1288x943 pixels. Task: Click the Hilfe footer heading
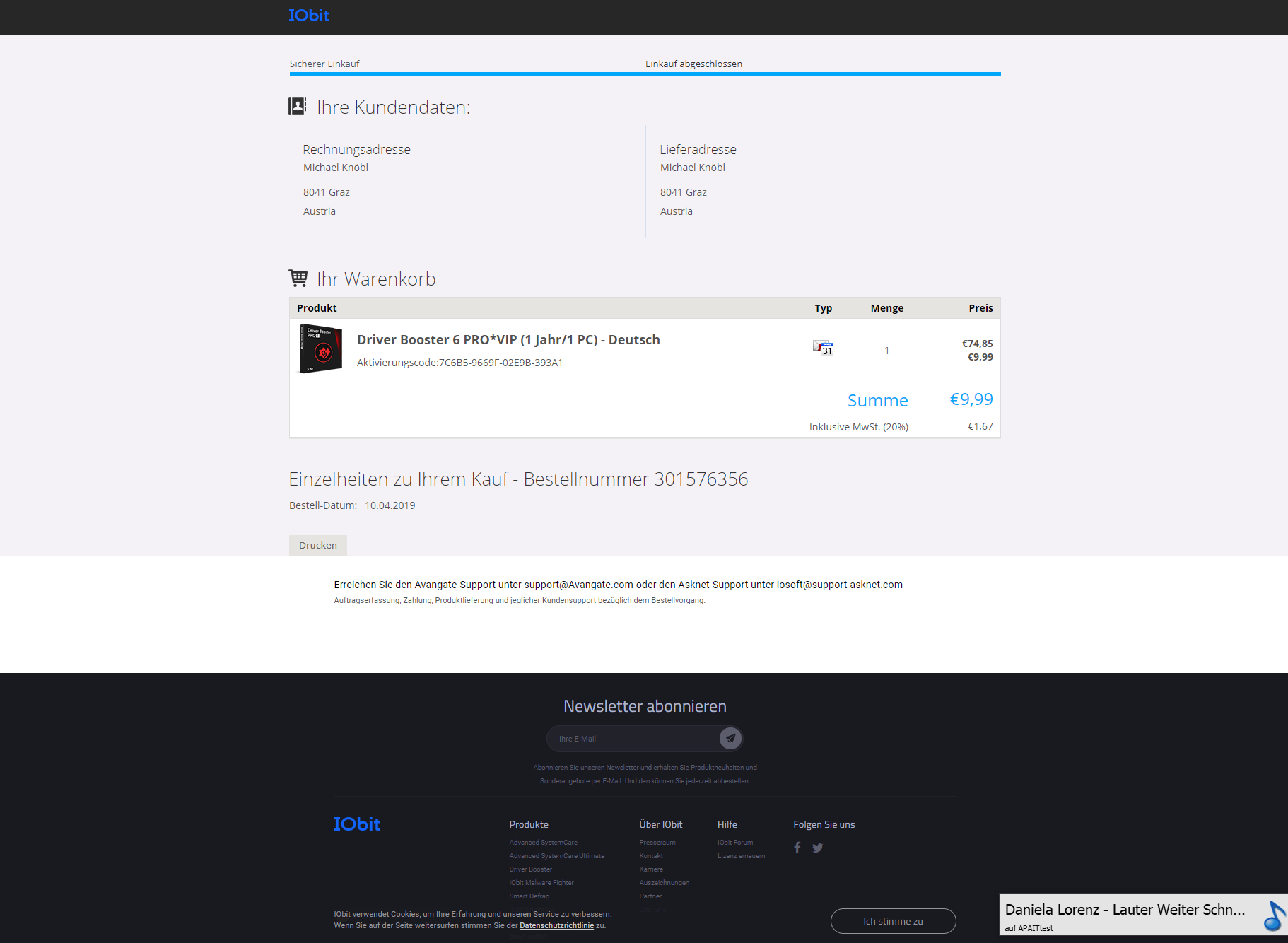[727, 825]
